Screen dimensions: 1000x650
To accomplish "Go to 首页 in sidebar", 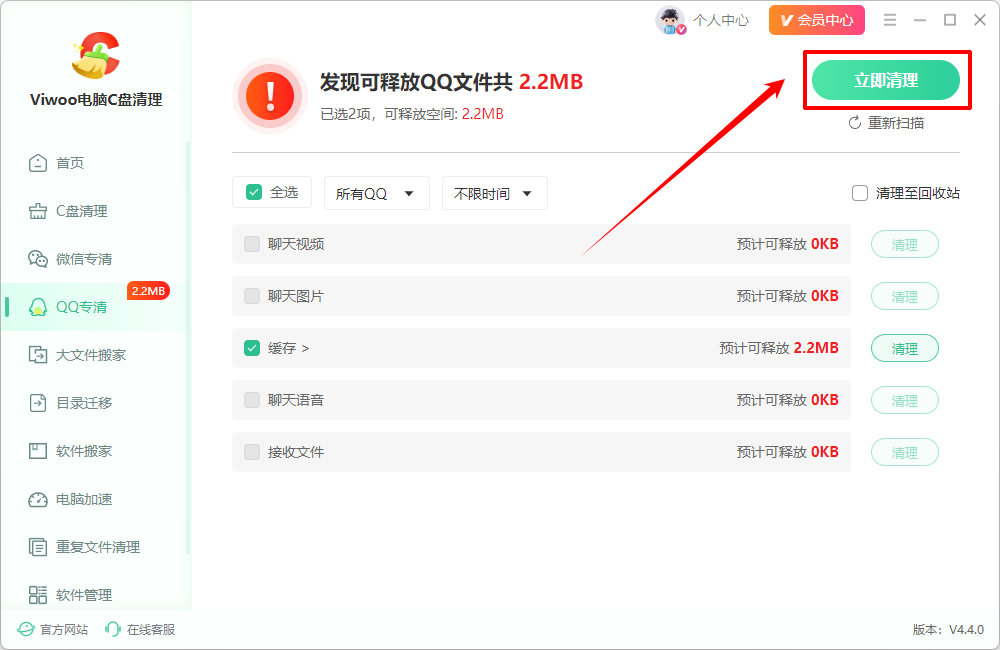I will pos(94,163).
